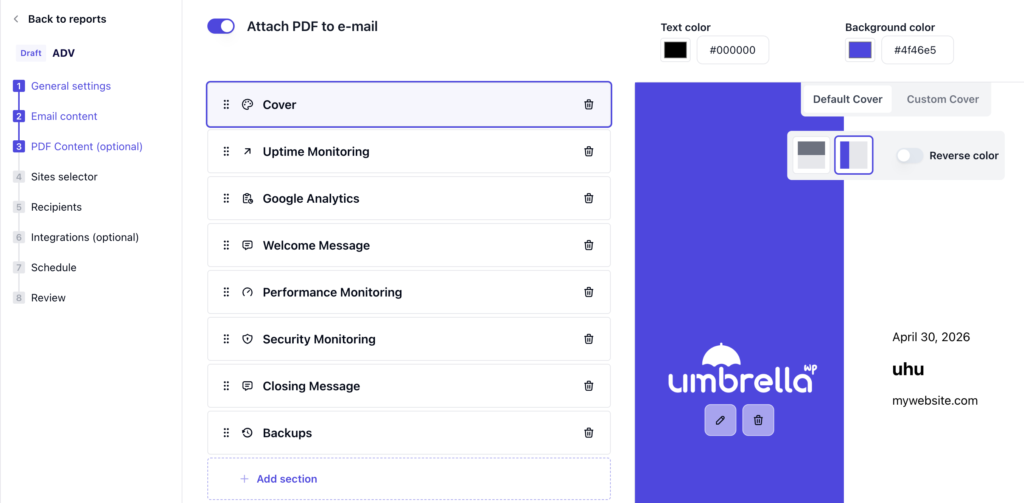Click the Draft status badge

(31, 53)
